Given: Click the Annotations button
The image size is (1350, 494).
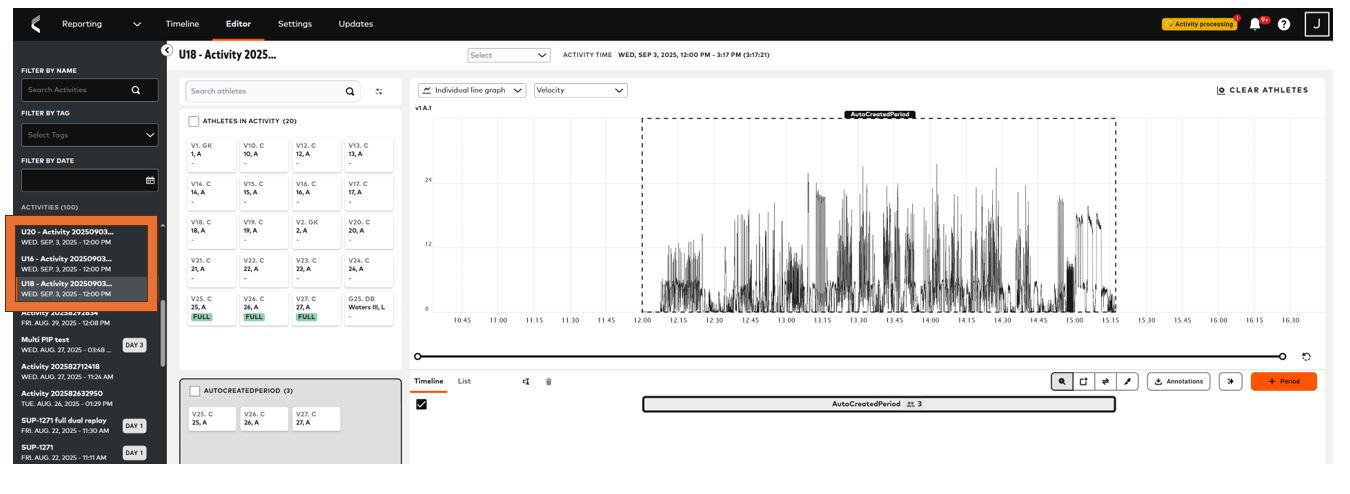Looking at the screenshot, I should pyautogui.click(x=1178, y=381).
